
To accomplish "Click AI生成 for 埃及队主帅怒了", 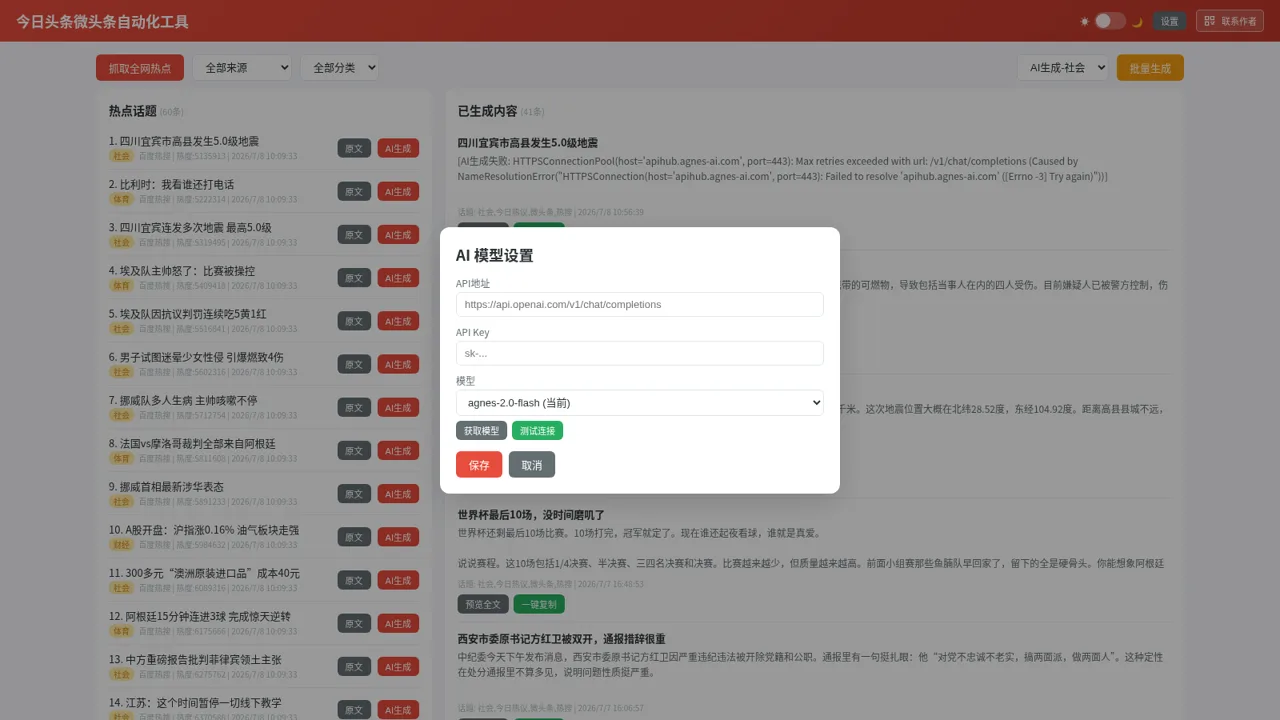I will coord(398,278).
